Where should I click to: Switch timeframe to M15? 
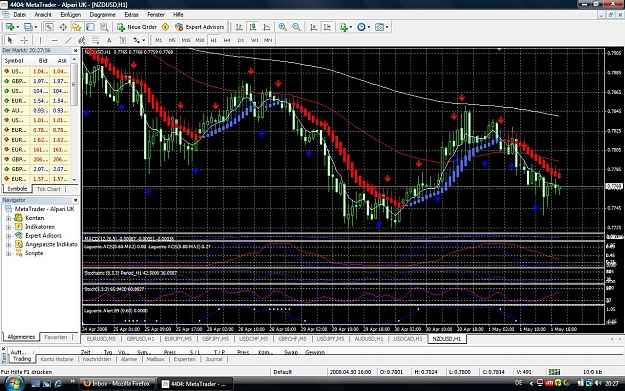pos(186,40)
